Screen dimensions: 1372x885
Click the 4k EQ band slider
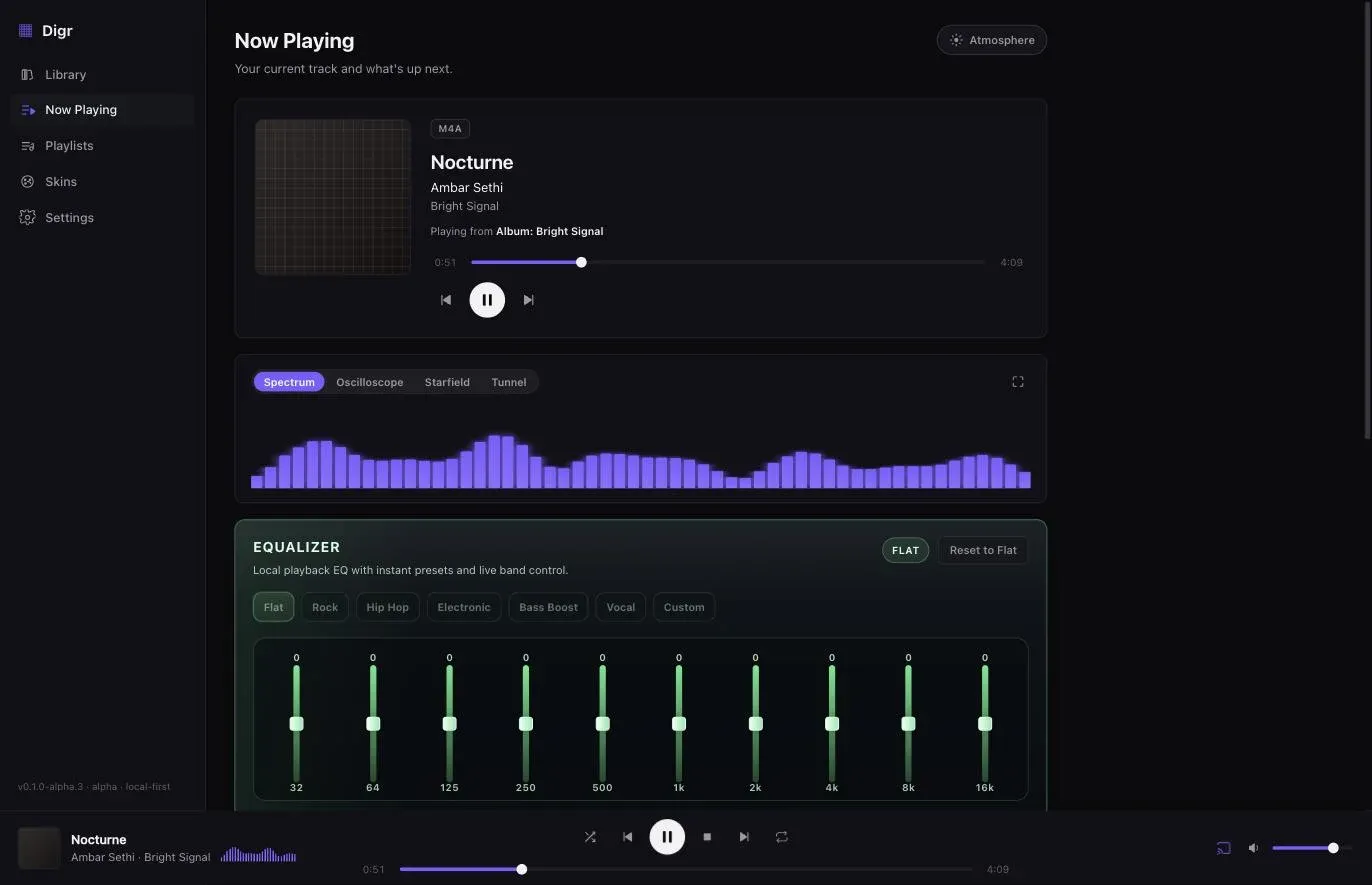(832, 723)
